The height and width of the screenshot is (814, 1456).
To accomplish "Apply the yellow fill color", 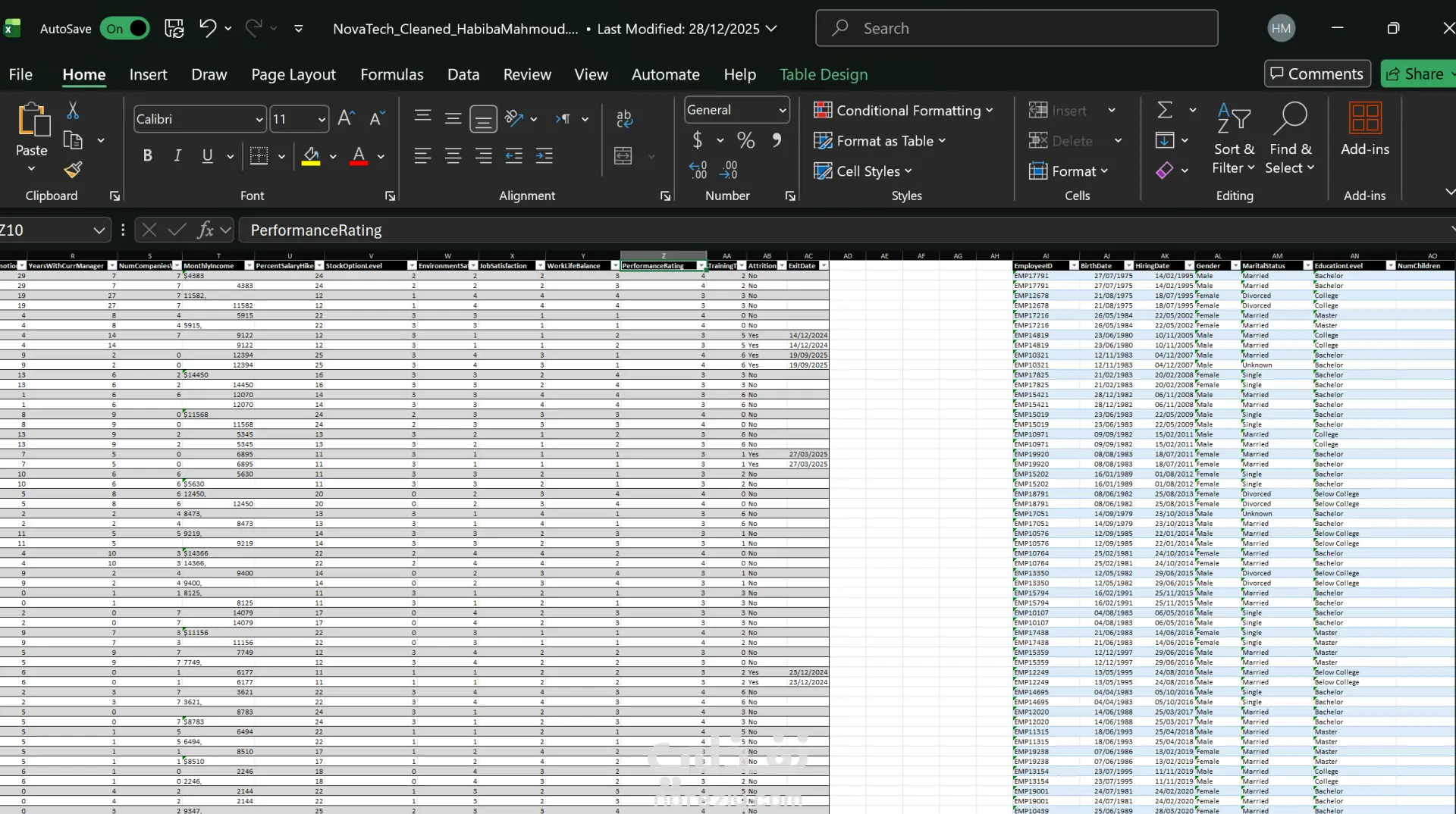I will [x=310, y=156].
